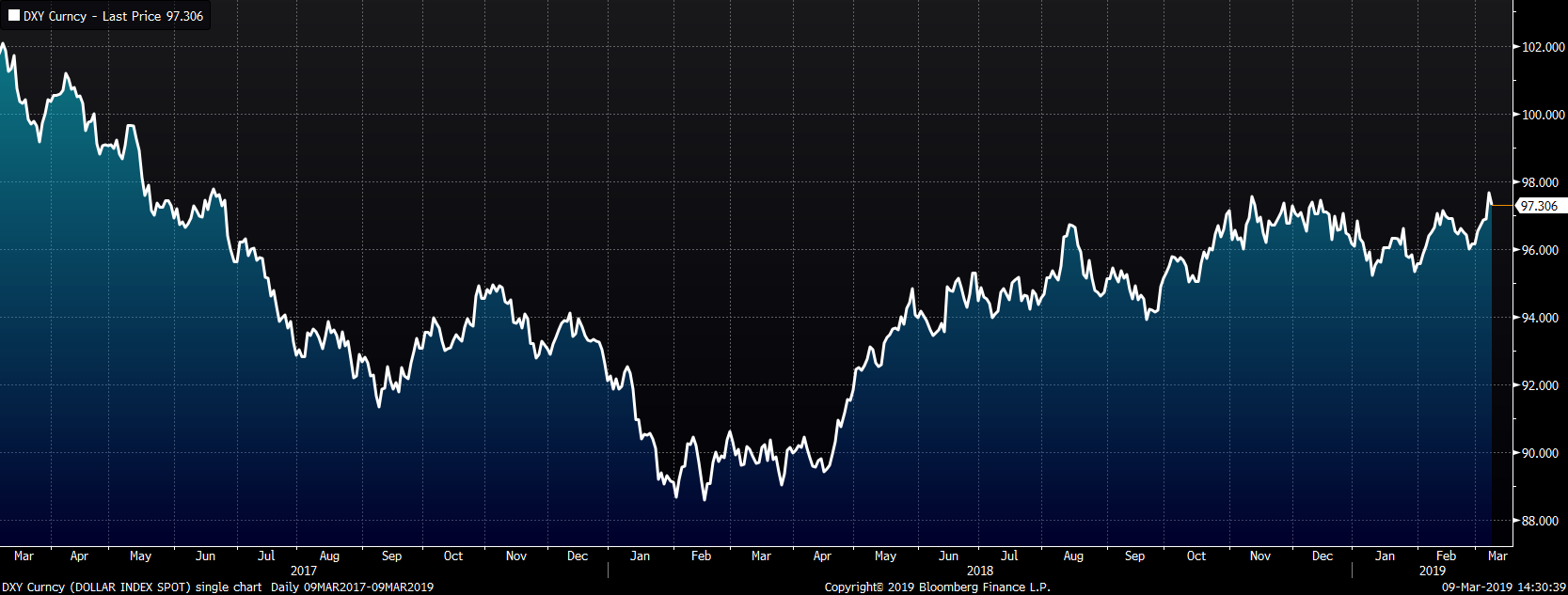Select the 2017 year label on time axis
The image size is (1568, 595).
[304, 571]
